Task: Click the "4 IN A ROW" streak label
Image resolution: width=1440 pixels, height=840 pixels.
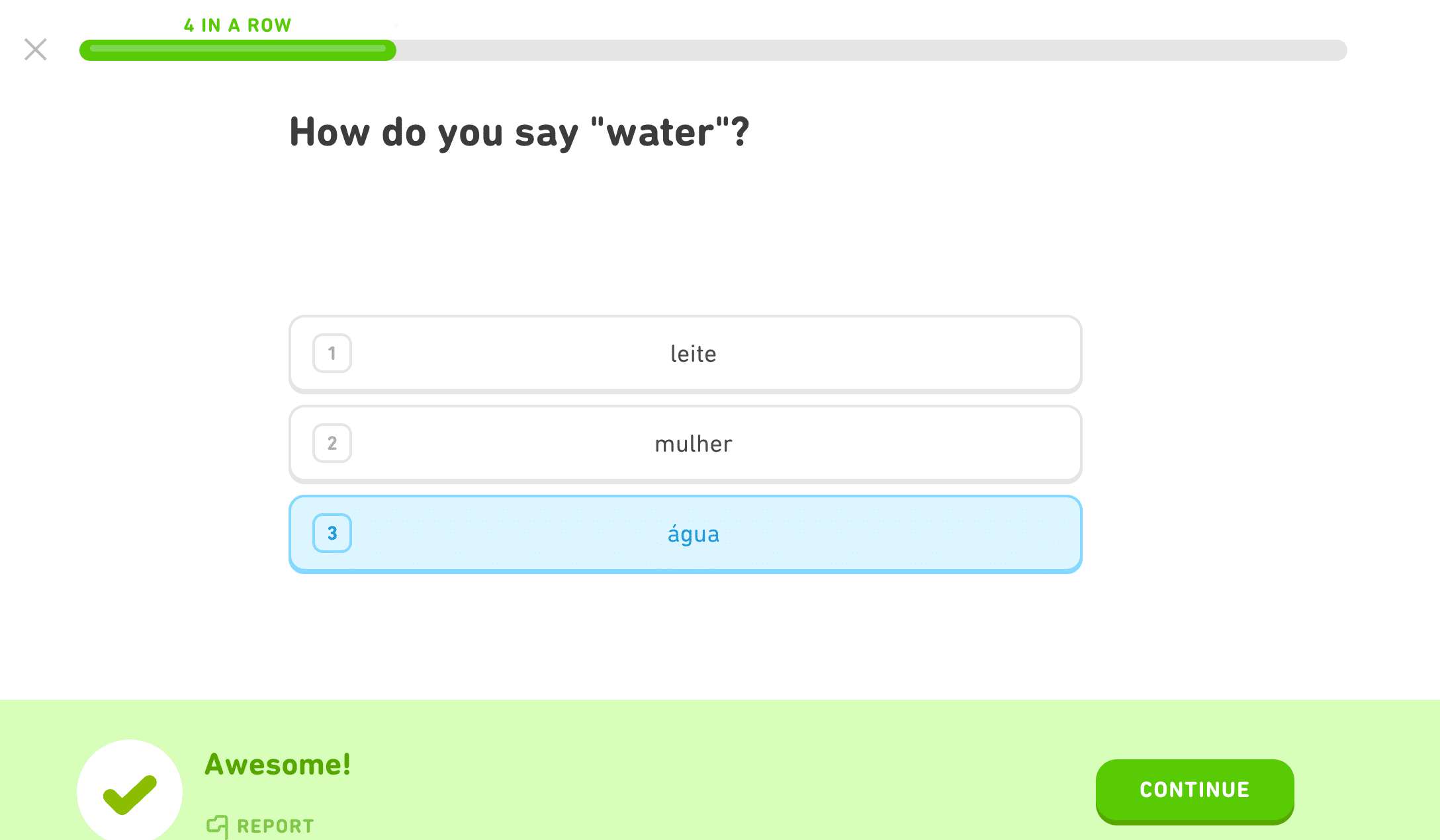Action: tap(238, 25)
